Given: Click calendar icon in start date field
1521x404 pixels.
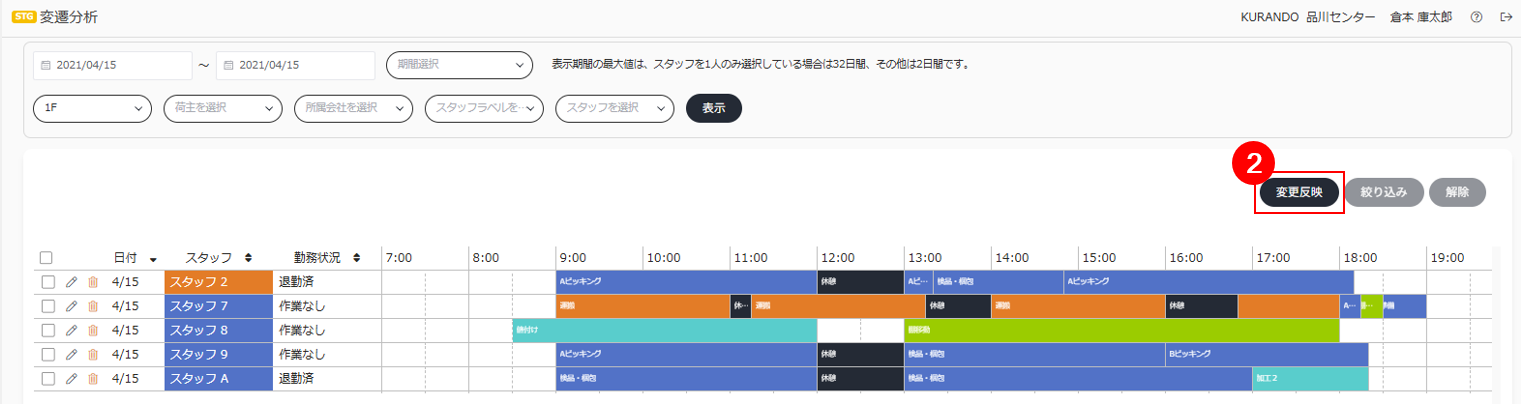Looking at the screenshot, I should pos(46,66).
